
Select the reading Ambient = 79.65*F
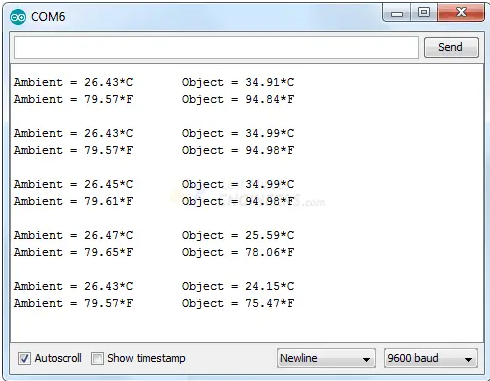point(73,252)
